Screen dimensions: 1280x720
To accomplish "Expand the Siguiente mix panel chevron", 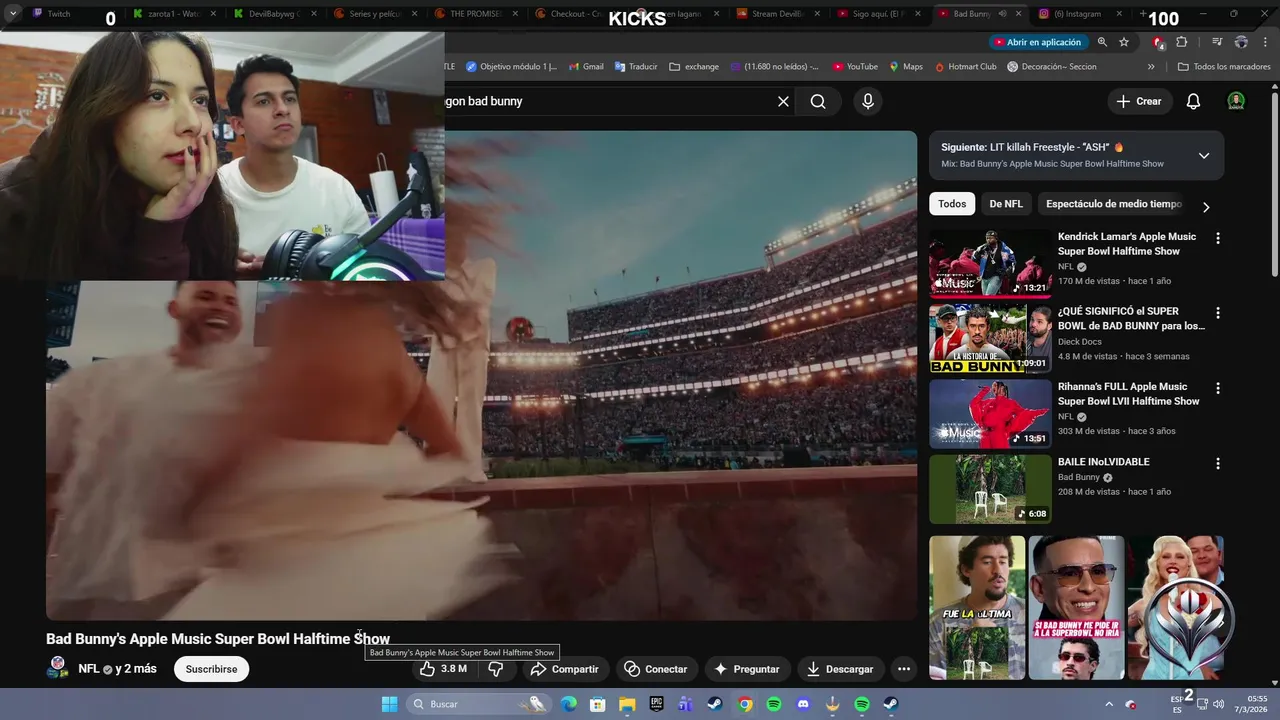I will coord(1204,155).
